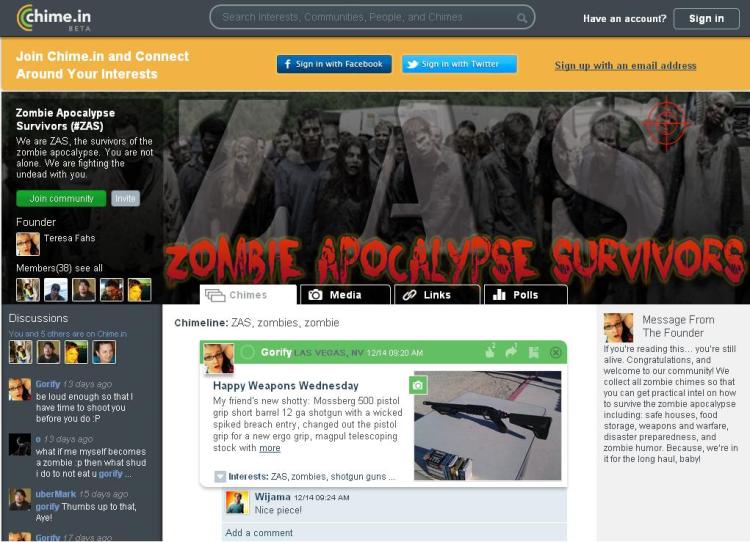The image size is (750, 542).
Task: Click the Sign in with Facebook button
Action: tap(333, 64)
